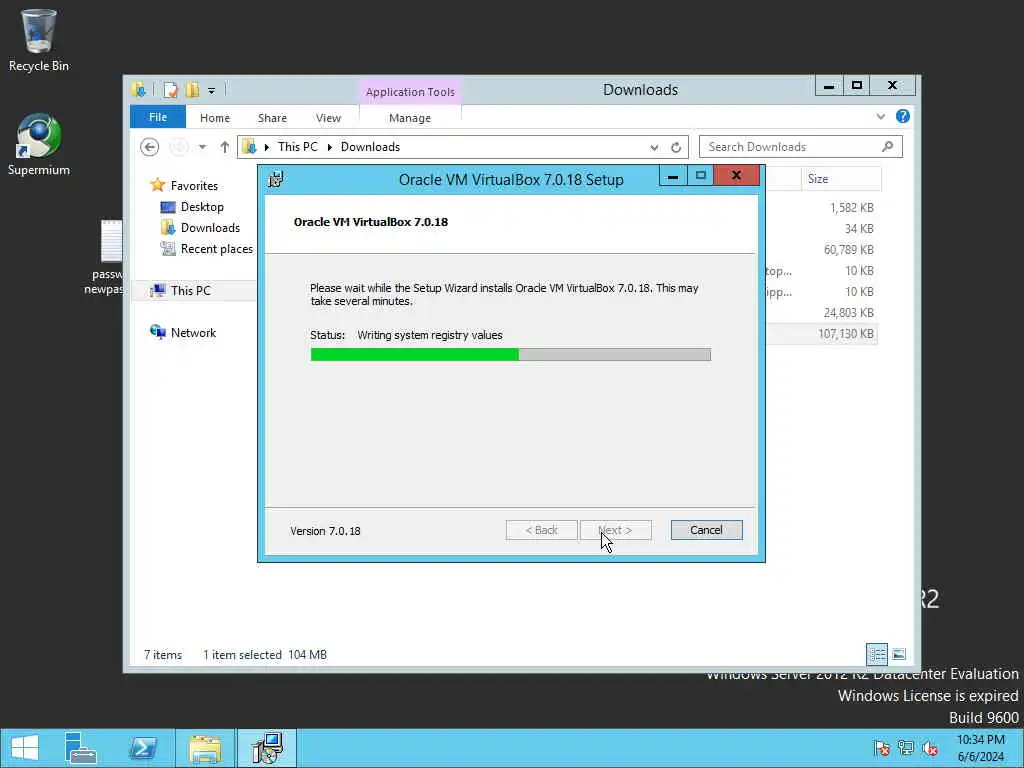The height and width of the screenshot is (768, 1024).
Task: Select the file sized 1,582 KB
Action: 852,208
